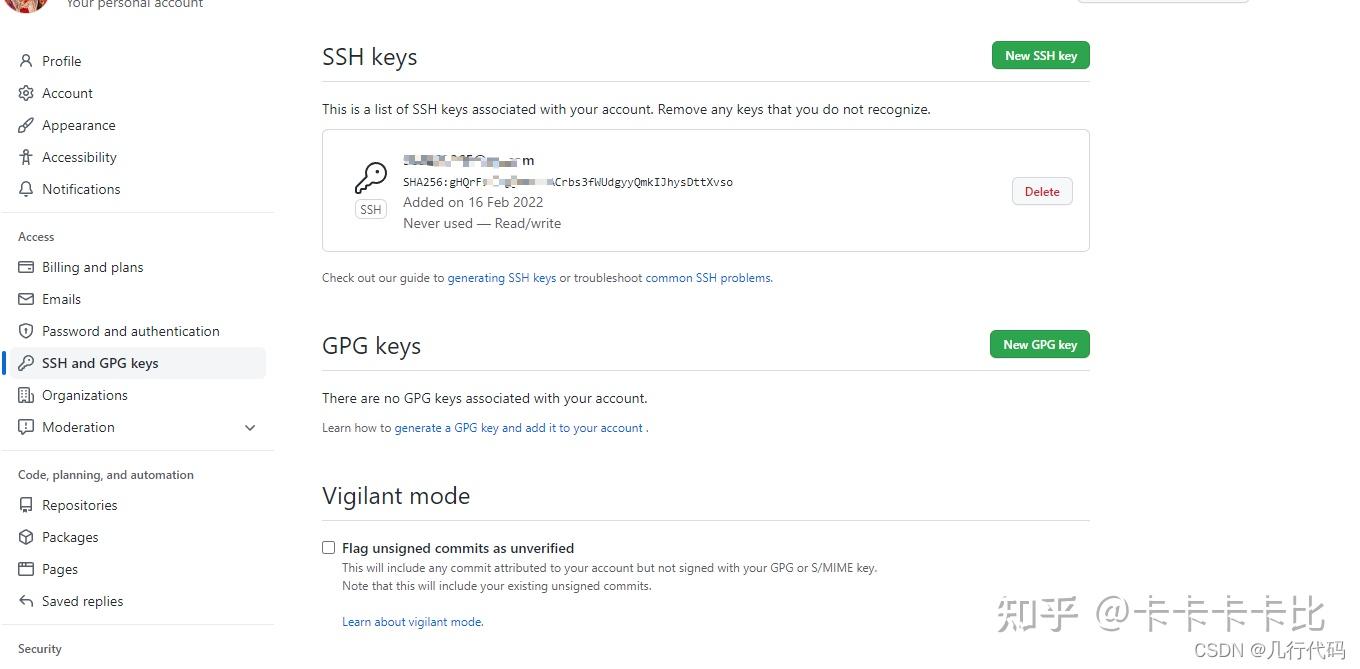Enable Flag unsigned commits as unverified
The height and width of the screenshot is (669, 1360).
pyautogui.click(x=328, y=547)
